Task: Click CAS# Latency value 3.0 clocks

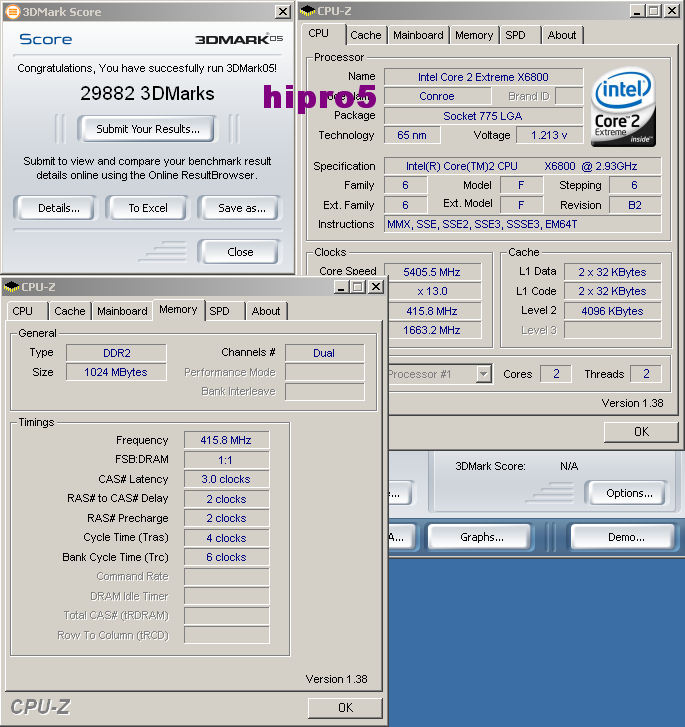Action: 226,479
